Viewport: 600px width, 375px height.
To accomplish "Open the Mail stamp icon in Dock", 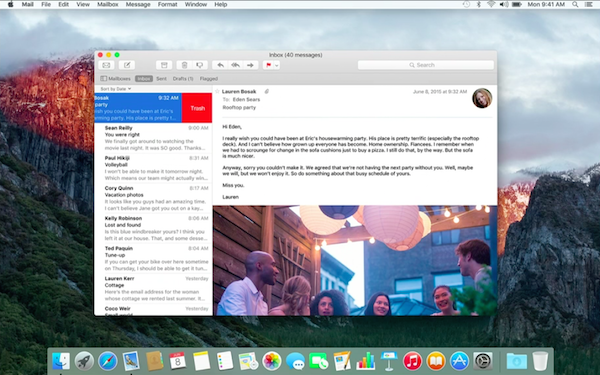I will click(131, 360).
